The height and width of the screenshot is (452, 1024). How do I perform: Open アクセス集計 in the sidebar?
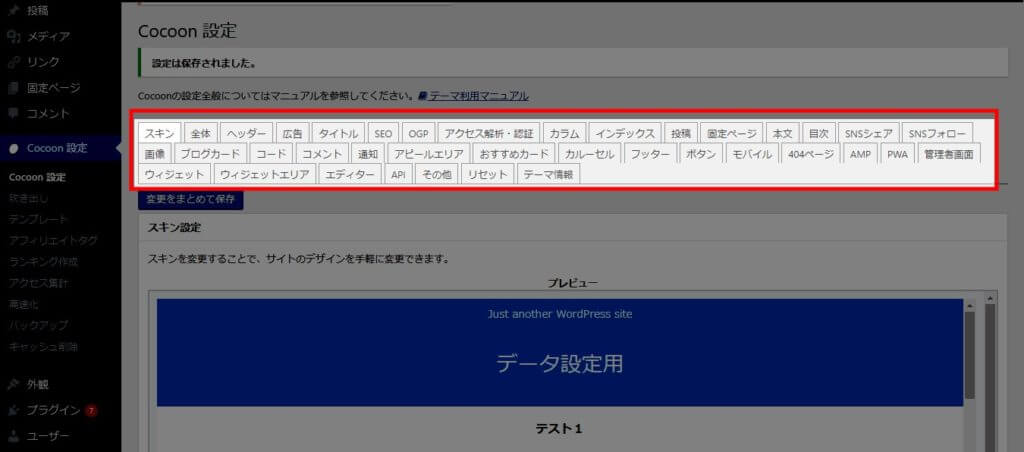pos(39,283)
